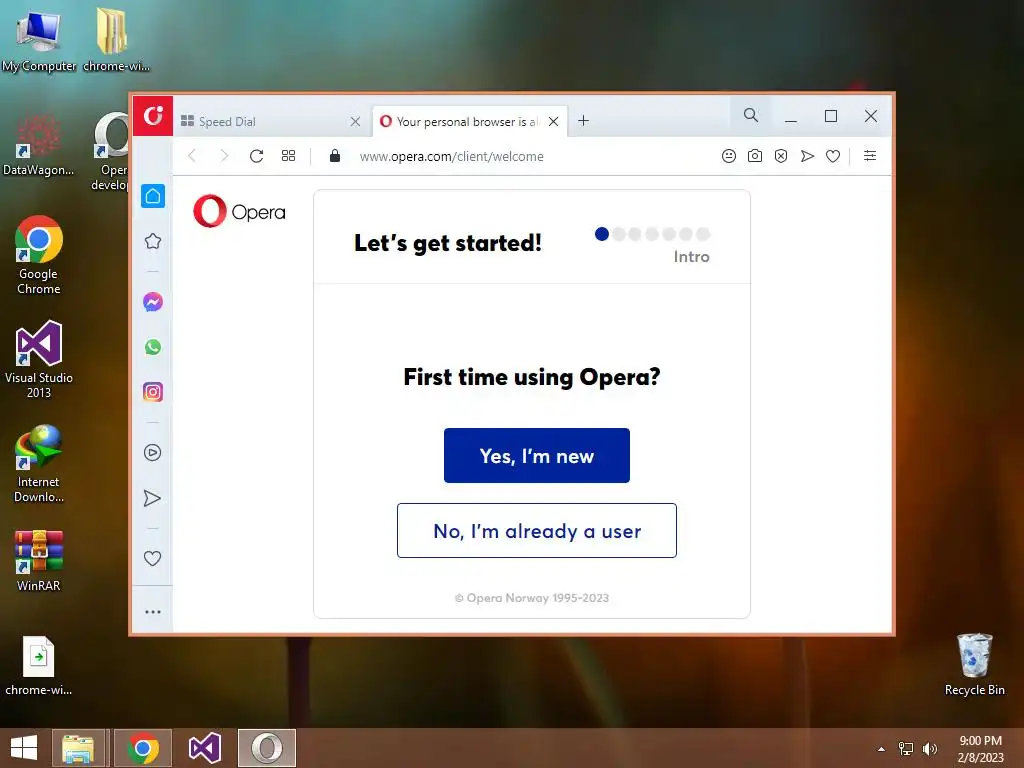This screenshot has height=768, width=1024.
Task: Open the Speed Dial start page grid
Action: tap(288, 156)
